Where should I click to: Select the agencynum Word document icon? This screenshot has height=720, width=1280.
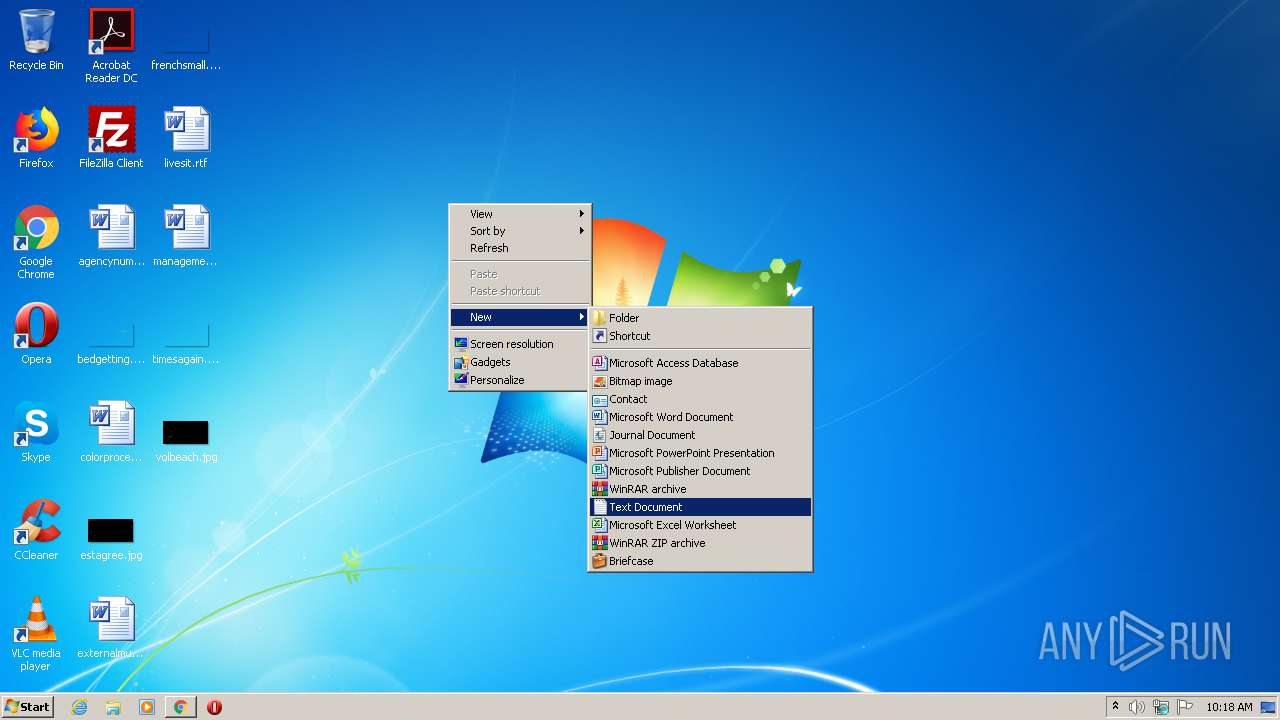(x=111, y=236)
